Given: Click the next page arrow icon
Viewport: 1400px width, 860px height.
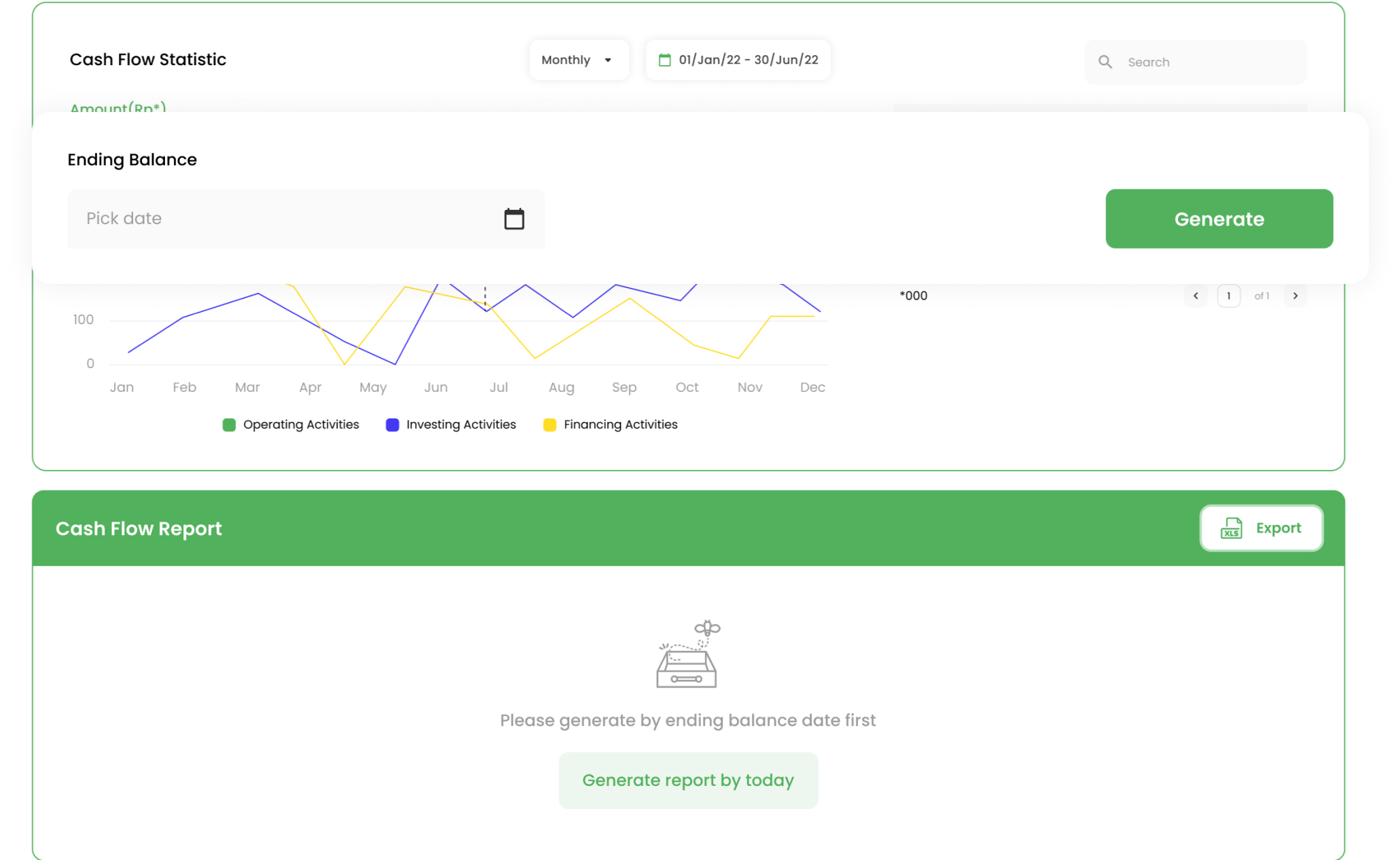Looking at the screenshot, I should click(x=1295, y=295).
